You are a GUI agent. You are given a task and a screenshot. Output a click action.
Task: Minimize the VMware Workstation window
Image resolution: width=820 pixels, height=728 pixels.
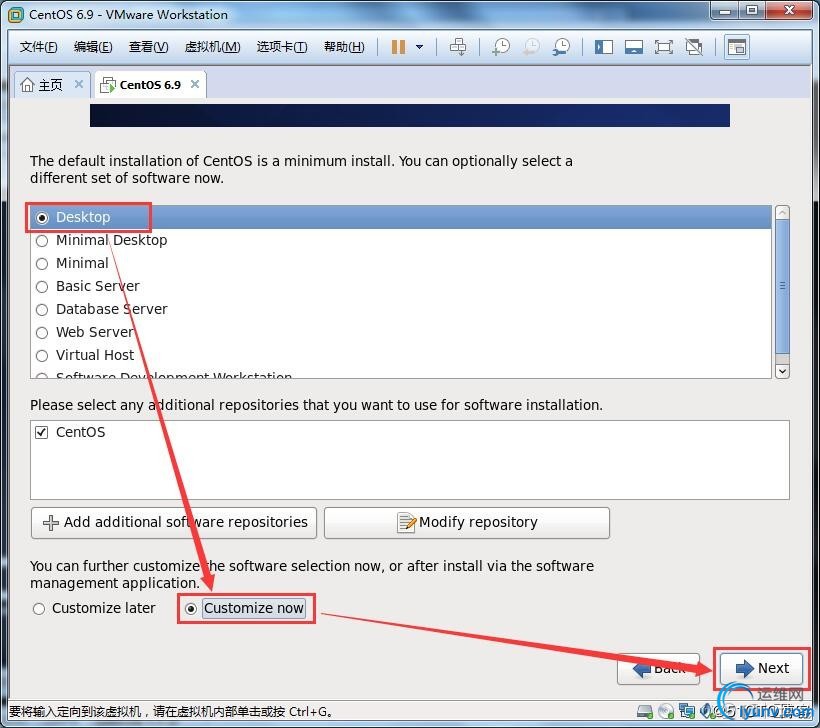(x=725, y=11)
